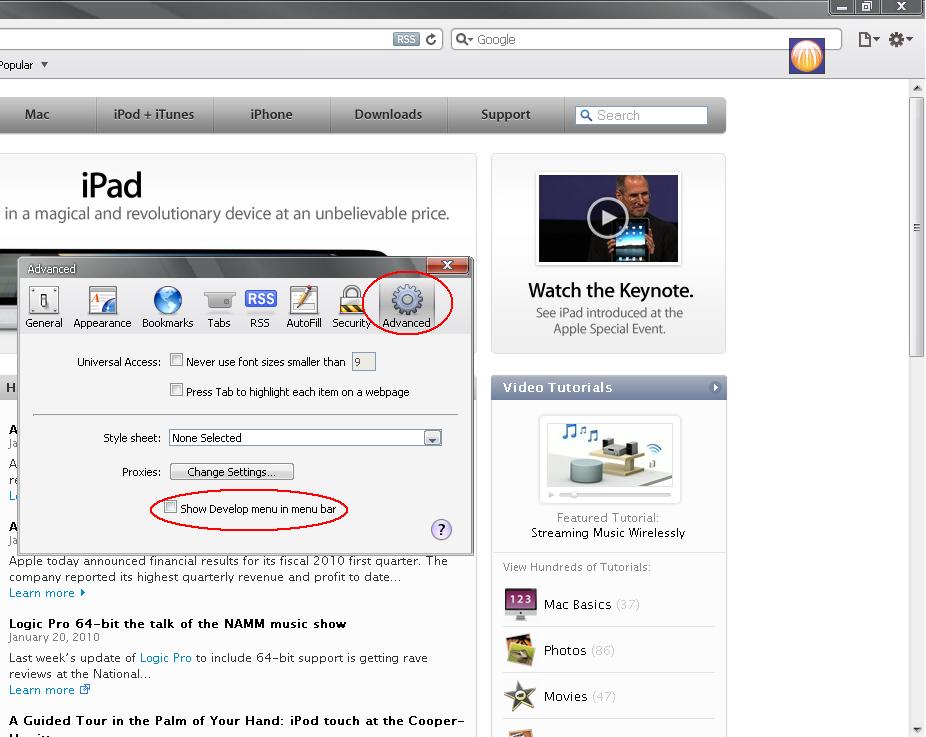Click the purple help question mark
The image size is (926, 737).
click(x=442, y=530)
